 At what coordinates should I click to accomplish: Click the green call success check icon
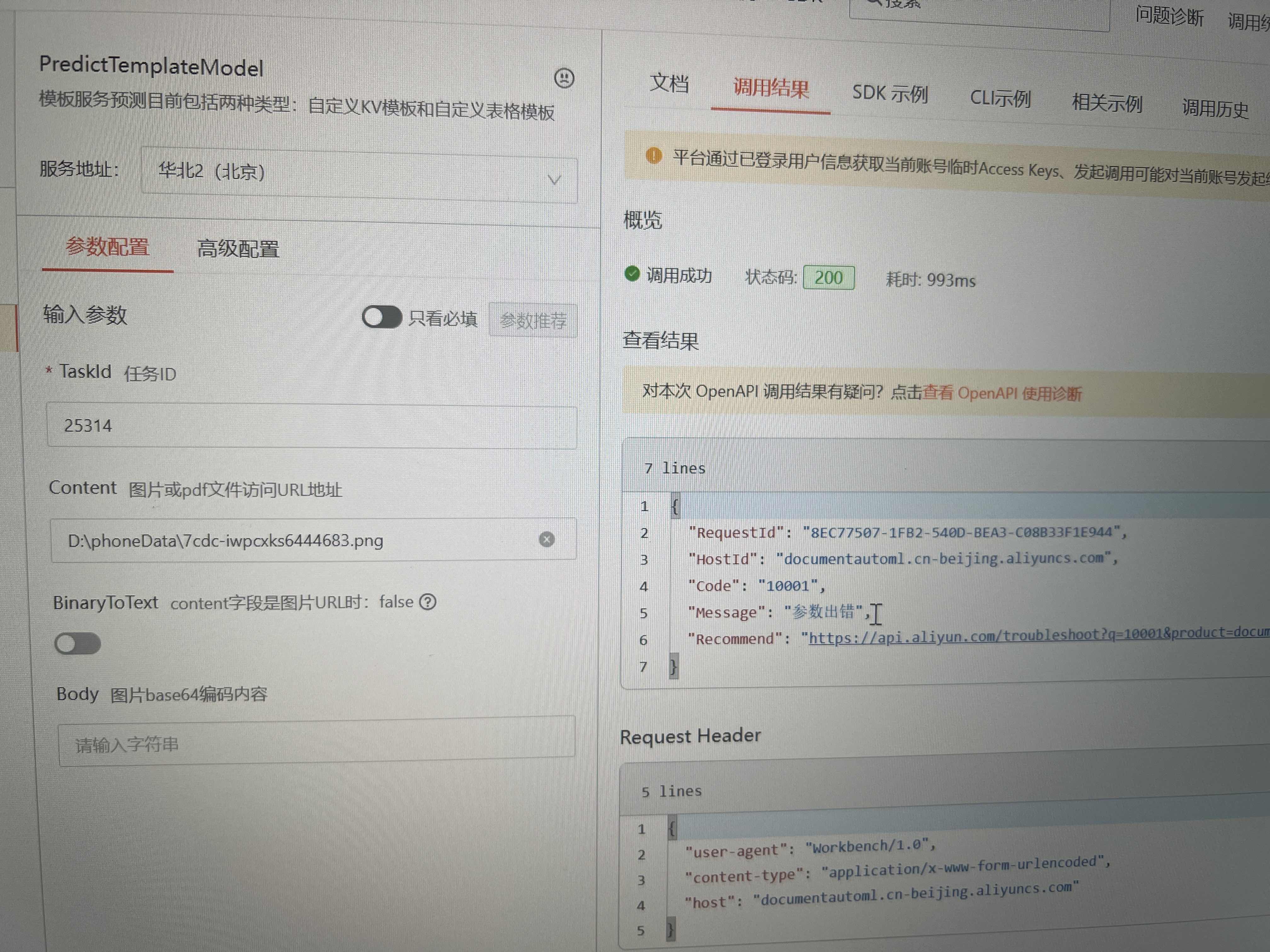tap(632, 274)
